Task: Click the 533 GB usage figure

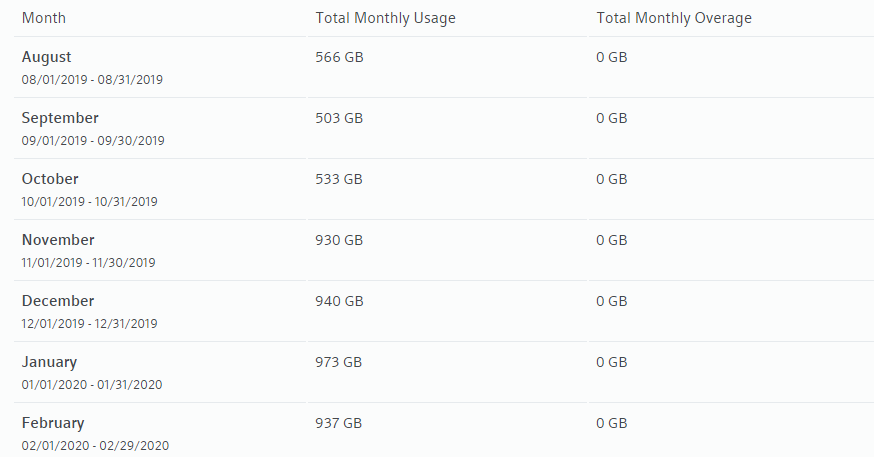Action: click(x=339, y=179)
